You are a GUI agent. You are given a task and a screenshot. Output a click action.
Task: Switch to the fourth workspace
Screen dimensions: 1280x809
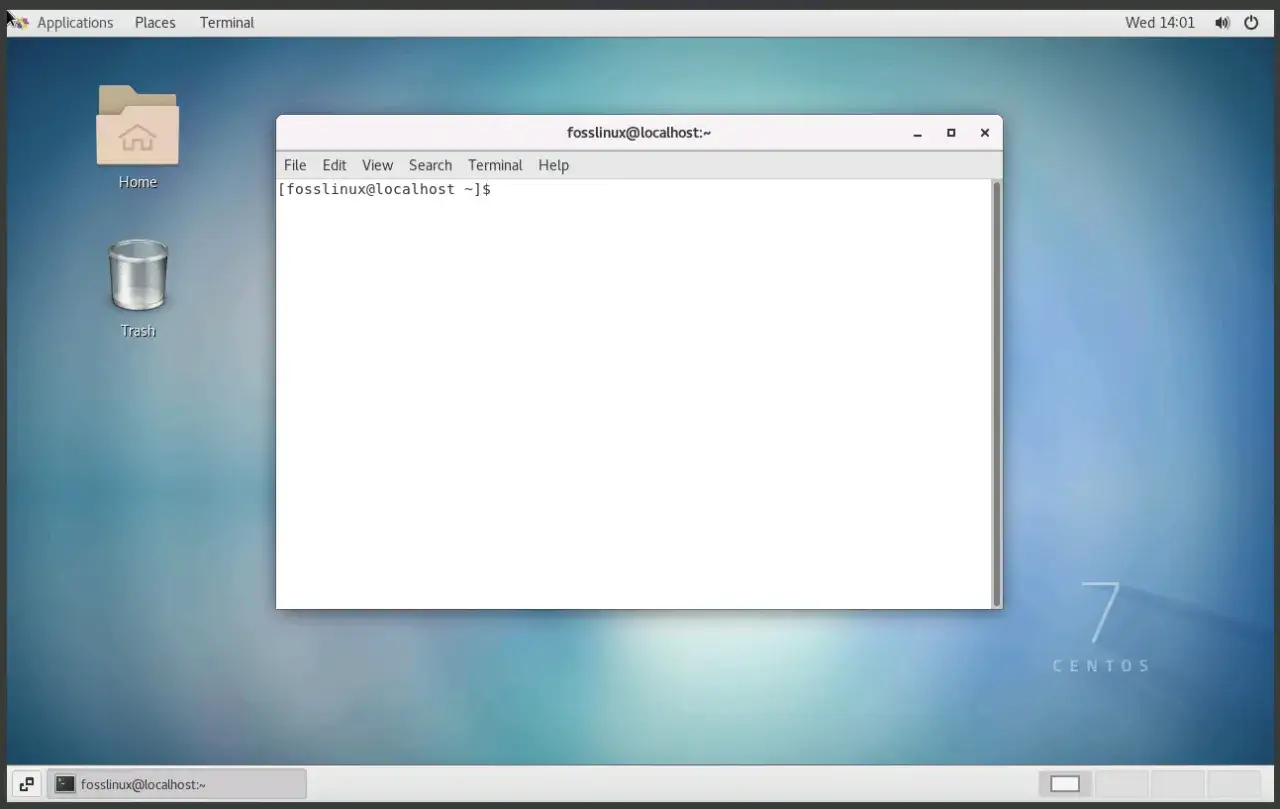[x=1233, y=784]
